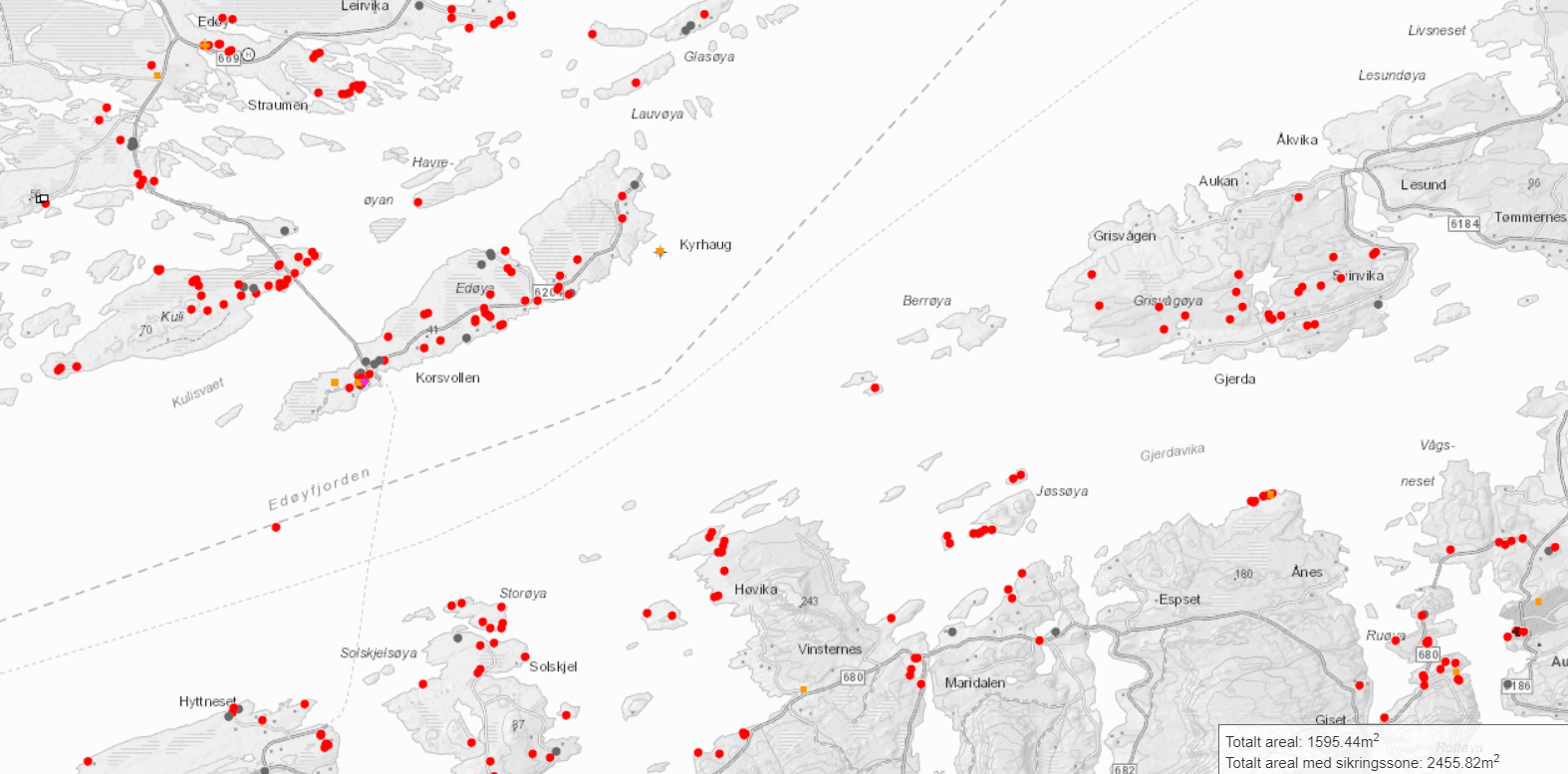This screenshot has width=1568, height=774.
Task: Click the Aukan place label
Action: pos(1218,181)
